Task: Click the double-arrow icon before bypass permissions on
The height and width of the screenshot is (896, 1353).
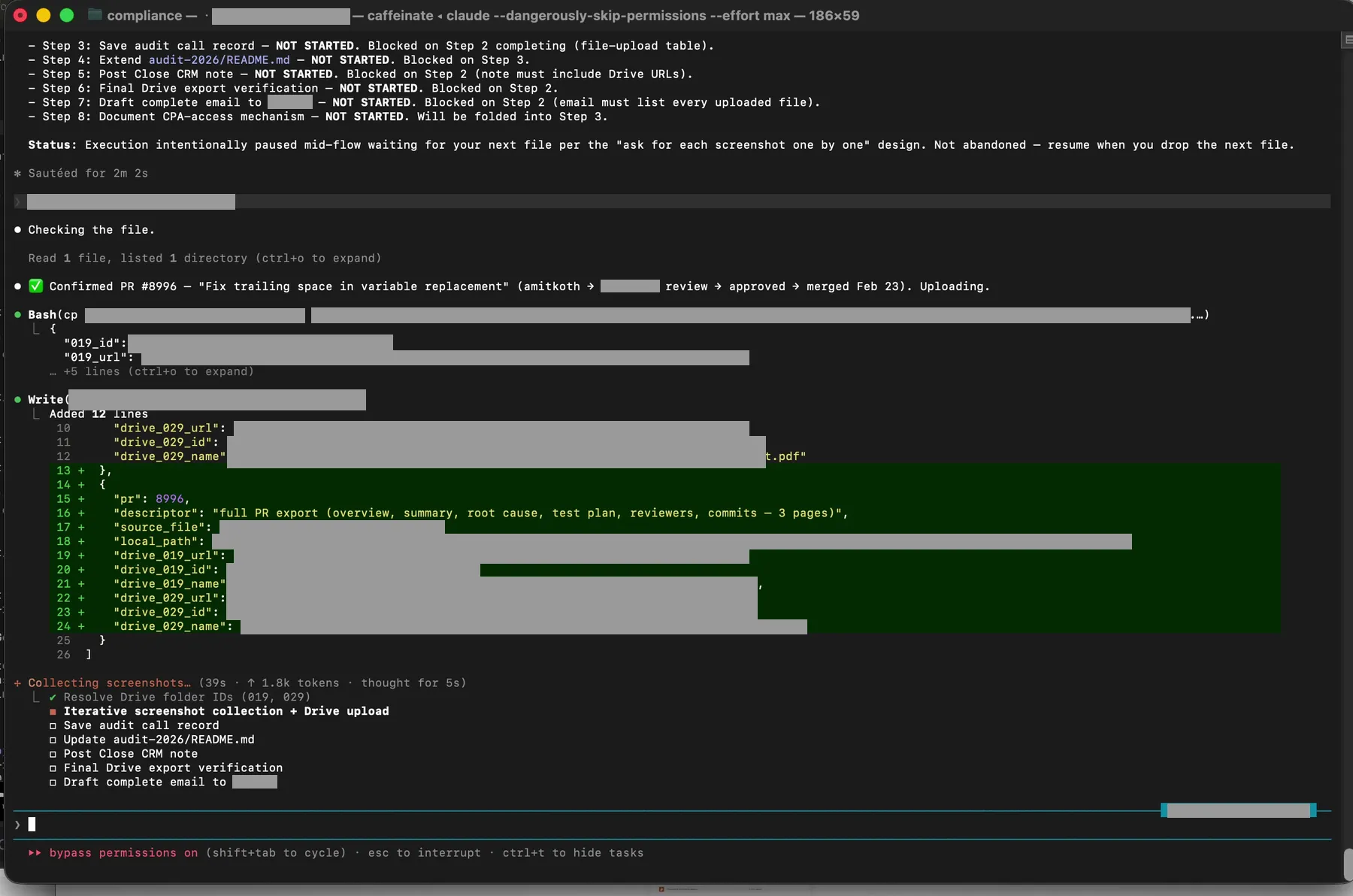Action: (35, 852)
